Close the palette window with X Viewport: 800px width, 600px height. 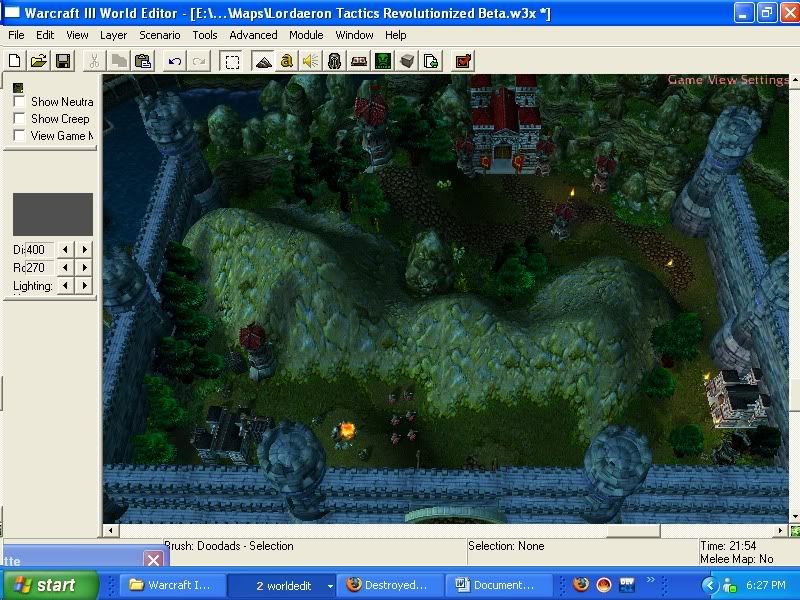tap(153, 560)
